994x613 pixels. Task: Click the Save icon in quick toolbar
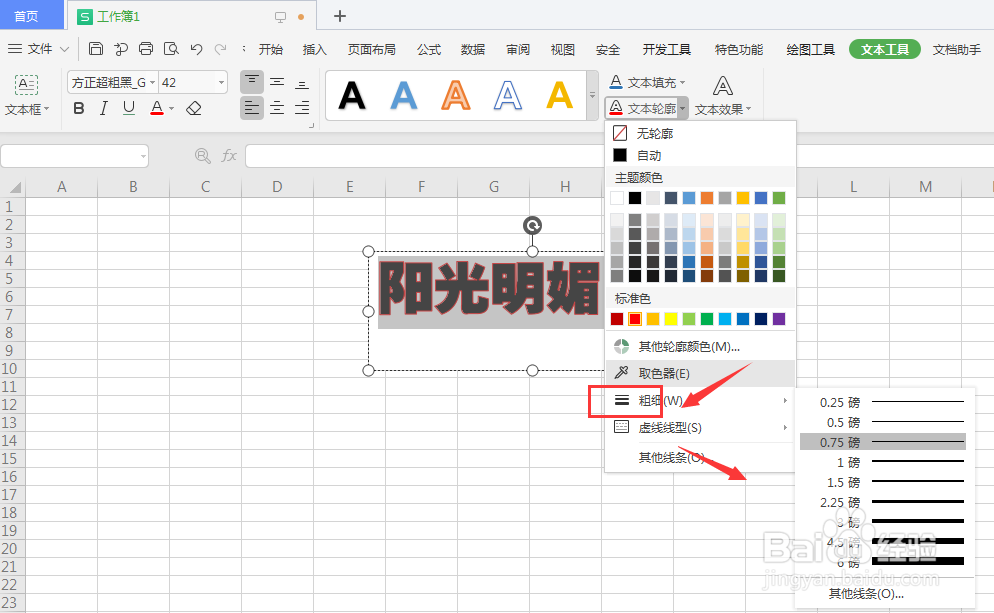pos(96,49)
